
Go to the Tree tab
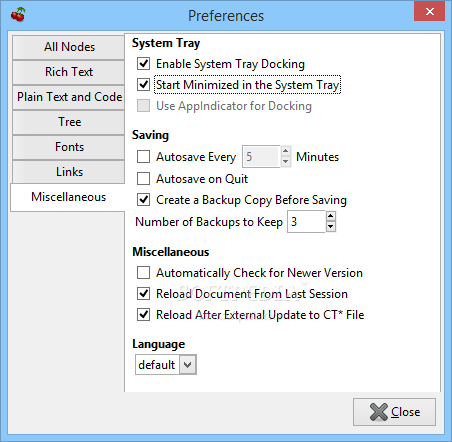(69, 122)
